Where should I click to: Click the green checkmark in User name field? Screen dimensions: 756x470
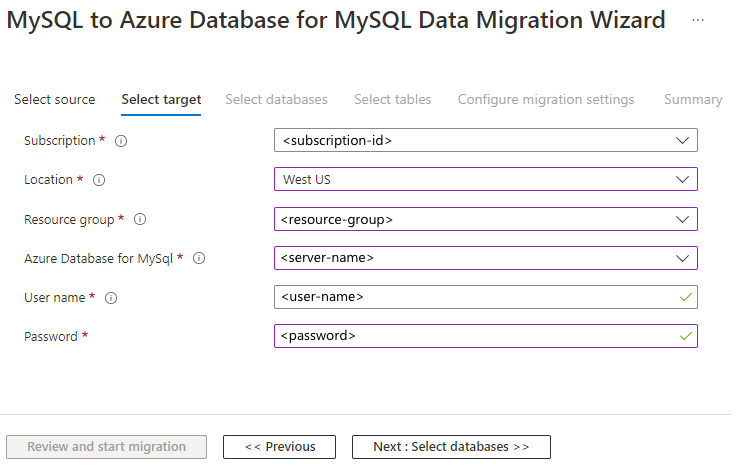tap(685, 297)
